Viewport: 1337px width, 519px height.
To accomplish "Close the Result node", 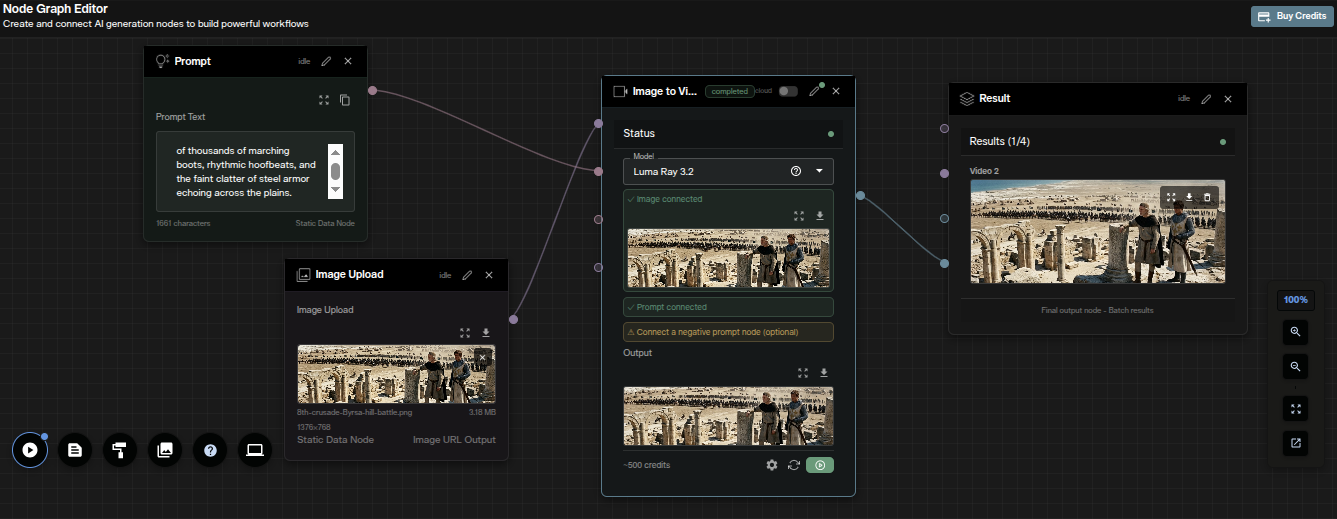I will tap(1228, 99).
